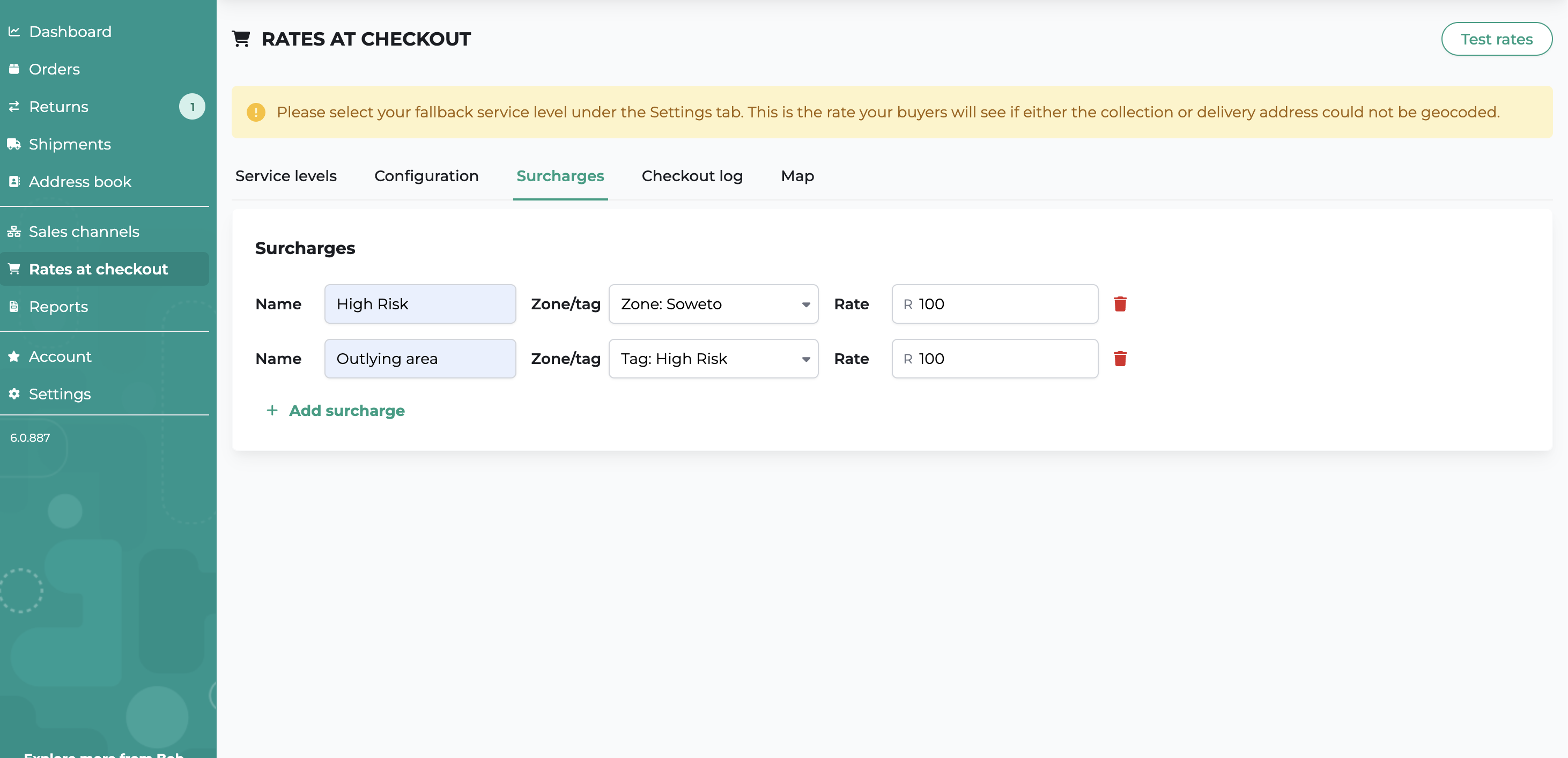
Task: Switch to the Configuration tab
Action: click(426, 176)
